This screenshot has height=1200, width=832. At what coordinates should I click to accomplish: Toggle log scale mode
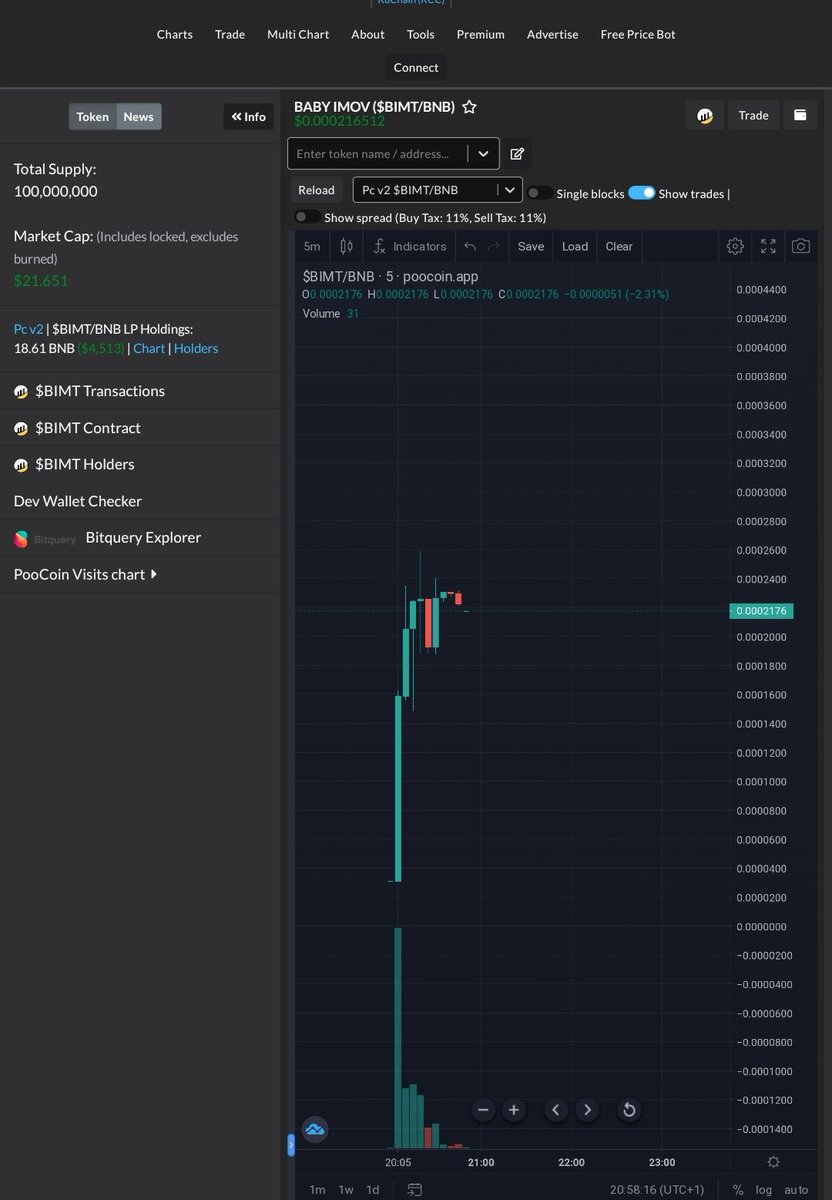click(764, 1190)
